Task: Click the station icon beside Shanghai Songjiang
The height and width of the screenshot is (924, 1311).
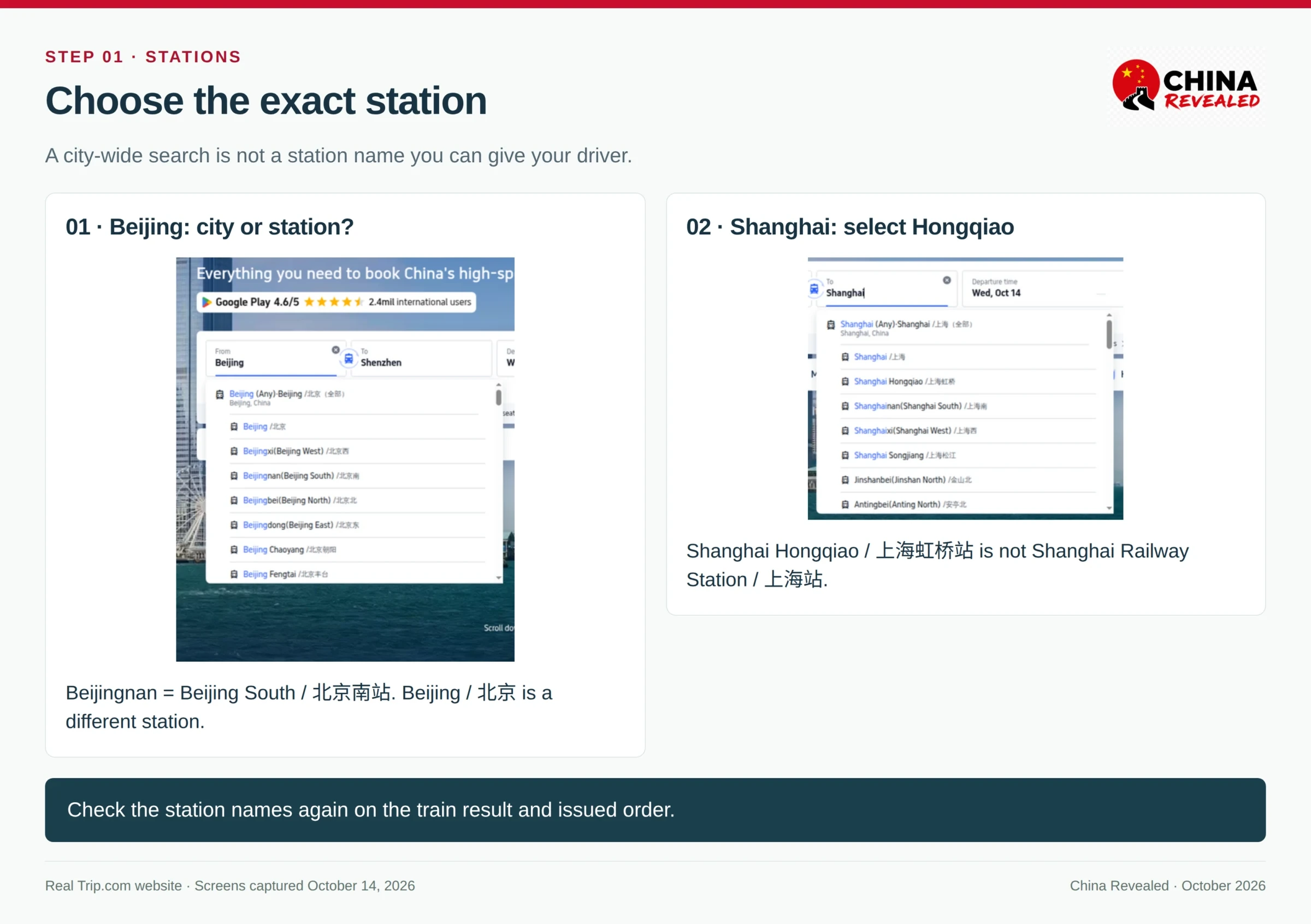Action: coord(845,455)
